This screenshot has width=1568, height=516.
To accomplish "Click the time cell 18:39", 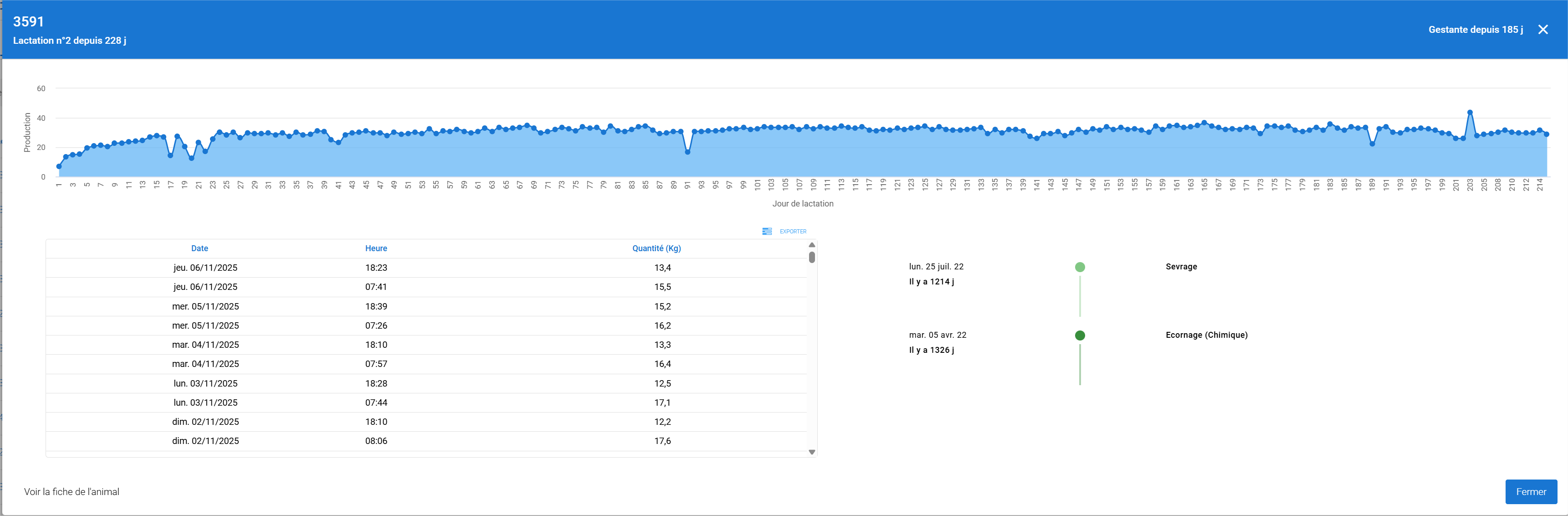I will click(x=376, y=306).
